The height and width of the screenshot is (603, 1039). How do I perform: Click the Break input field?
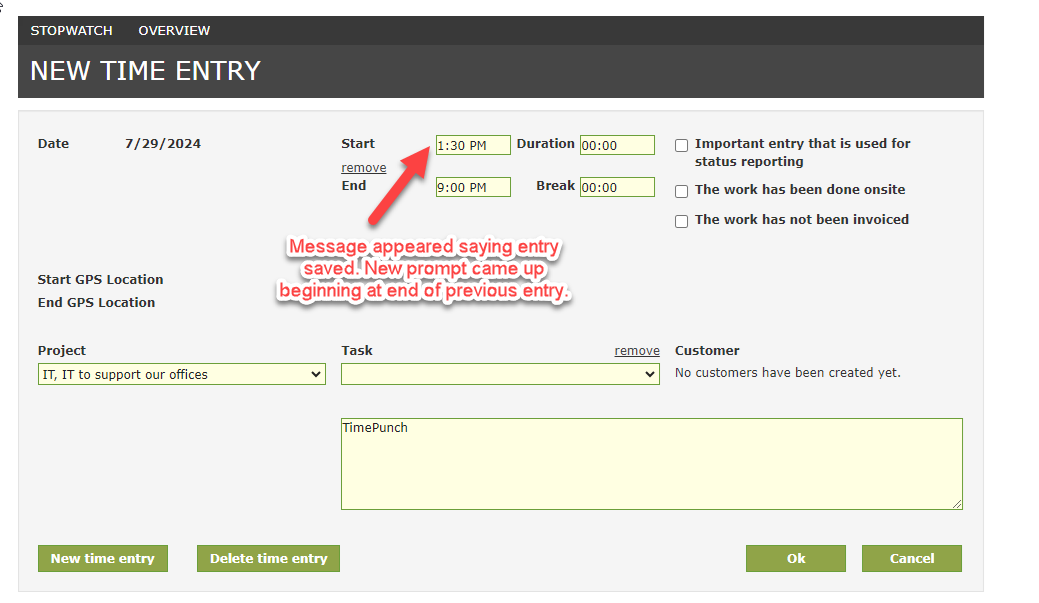pyautogui.click(x=616, y=187)
